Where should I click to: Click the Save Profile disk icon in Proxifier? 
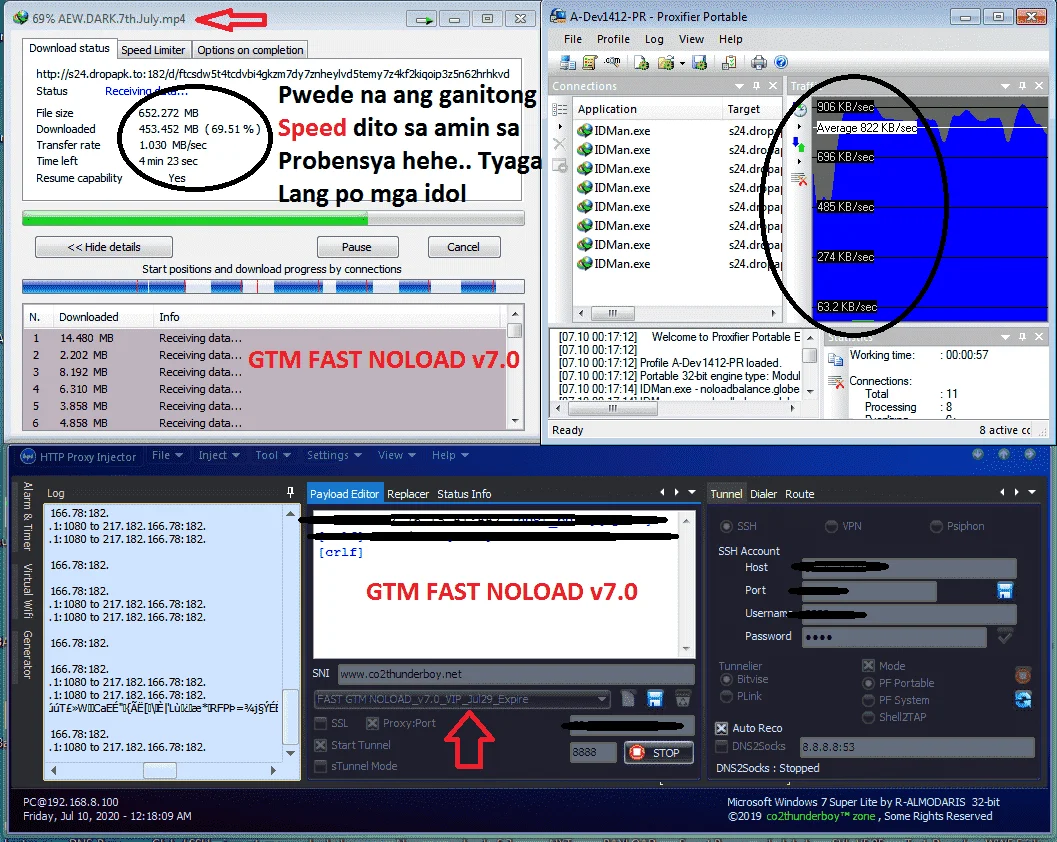coord(700,63)
